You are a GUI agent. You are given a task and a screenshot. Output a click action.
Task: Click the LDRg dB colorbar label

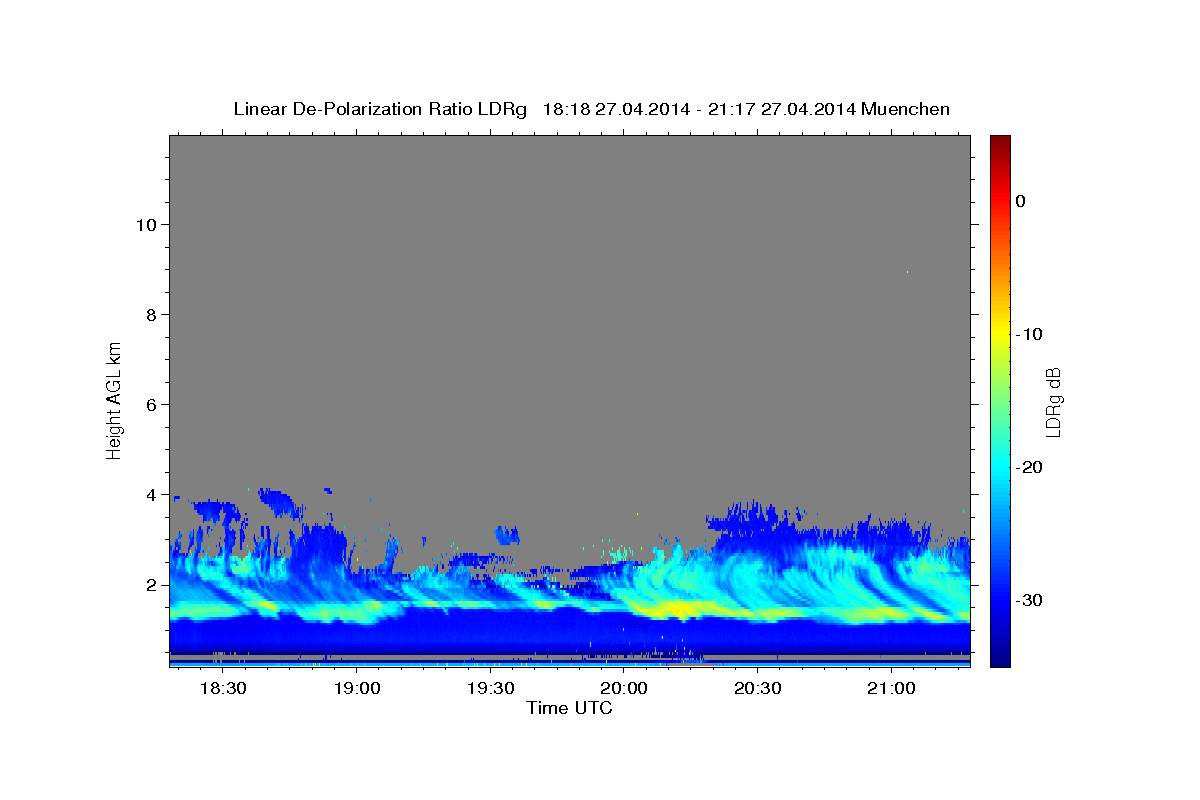(x=1053, y=400)
